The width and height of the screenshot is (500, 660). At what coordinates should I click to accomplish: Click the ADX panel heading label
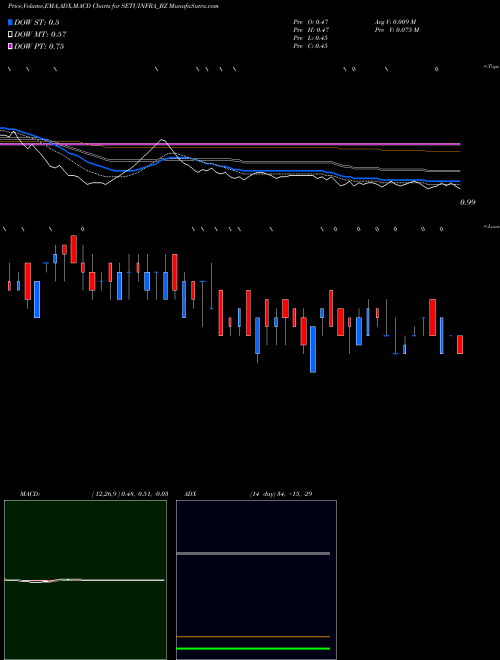(190, 494)
